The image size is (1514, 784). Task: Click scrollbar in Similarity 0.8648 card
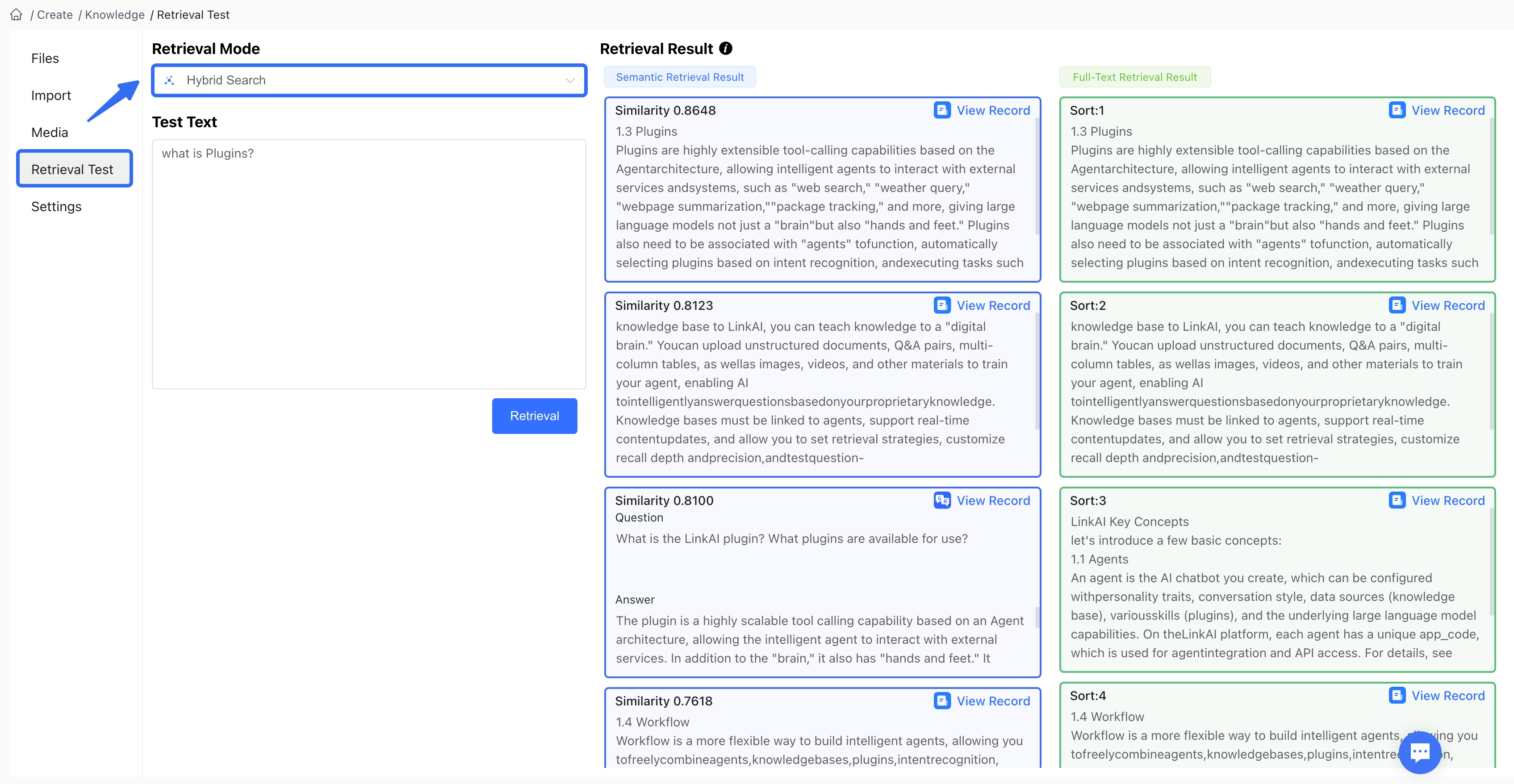click(1037, 176)
